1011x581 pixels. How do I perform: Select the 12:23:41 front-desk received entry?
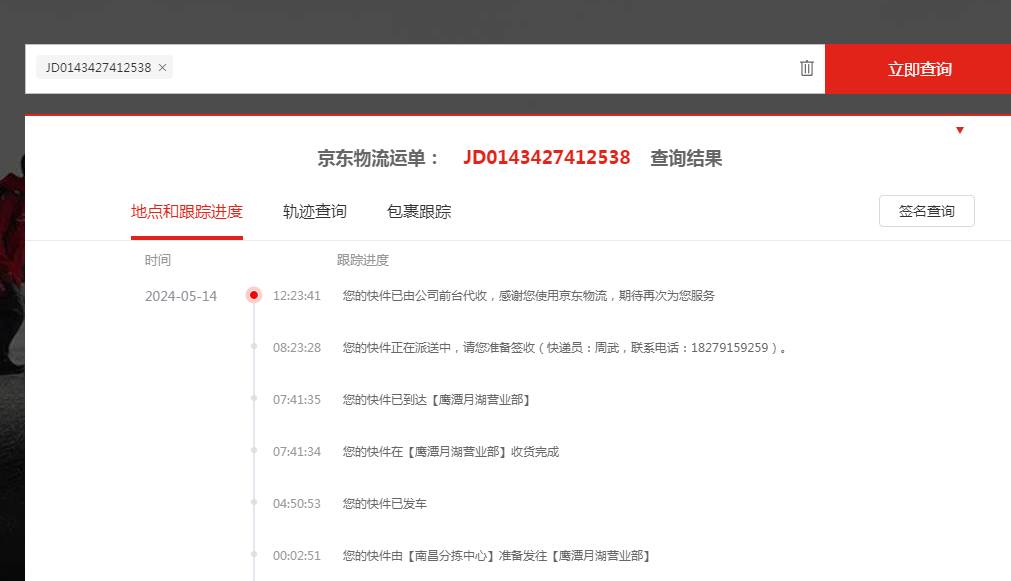click(x=529, y=295)
